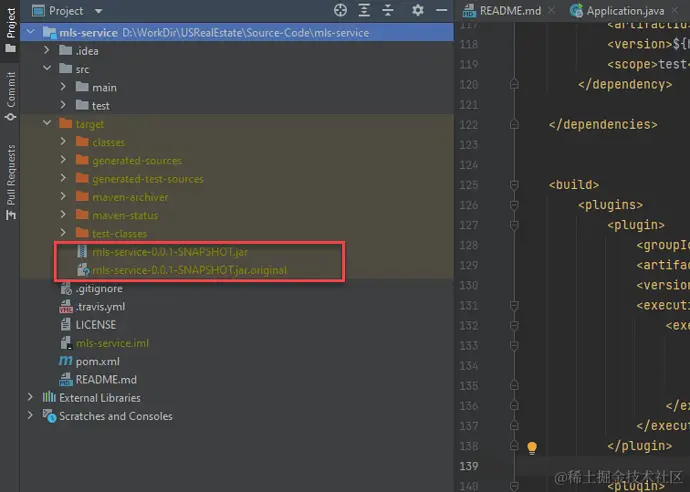690x492 pixels.
Task: Click the maven-archiver folder icon
Action: (x=82, y=196)
